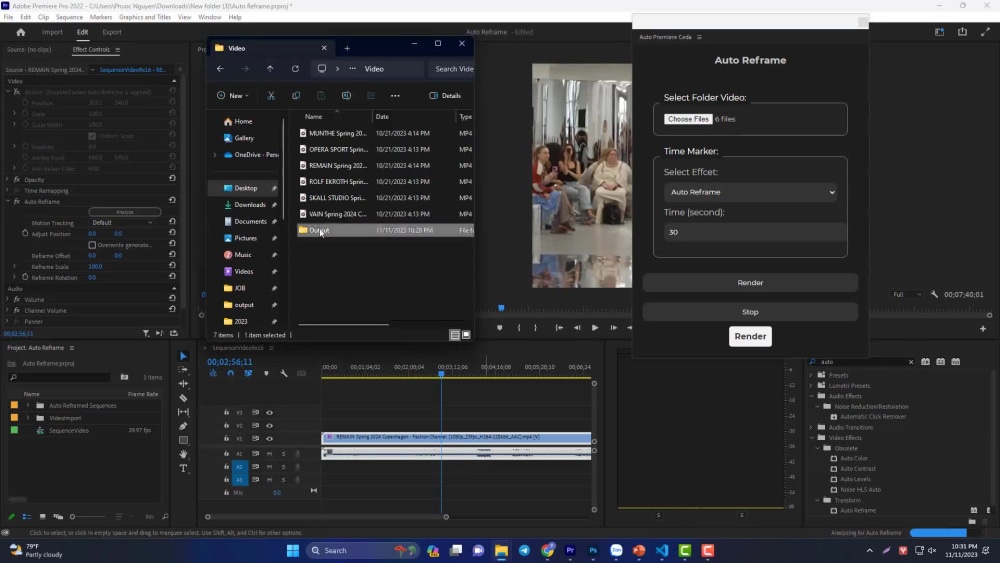Screen dimensions: 1000x563
Task: Click Copy icon in File Explorer toolbar
Action: (x=296, y=96)
